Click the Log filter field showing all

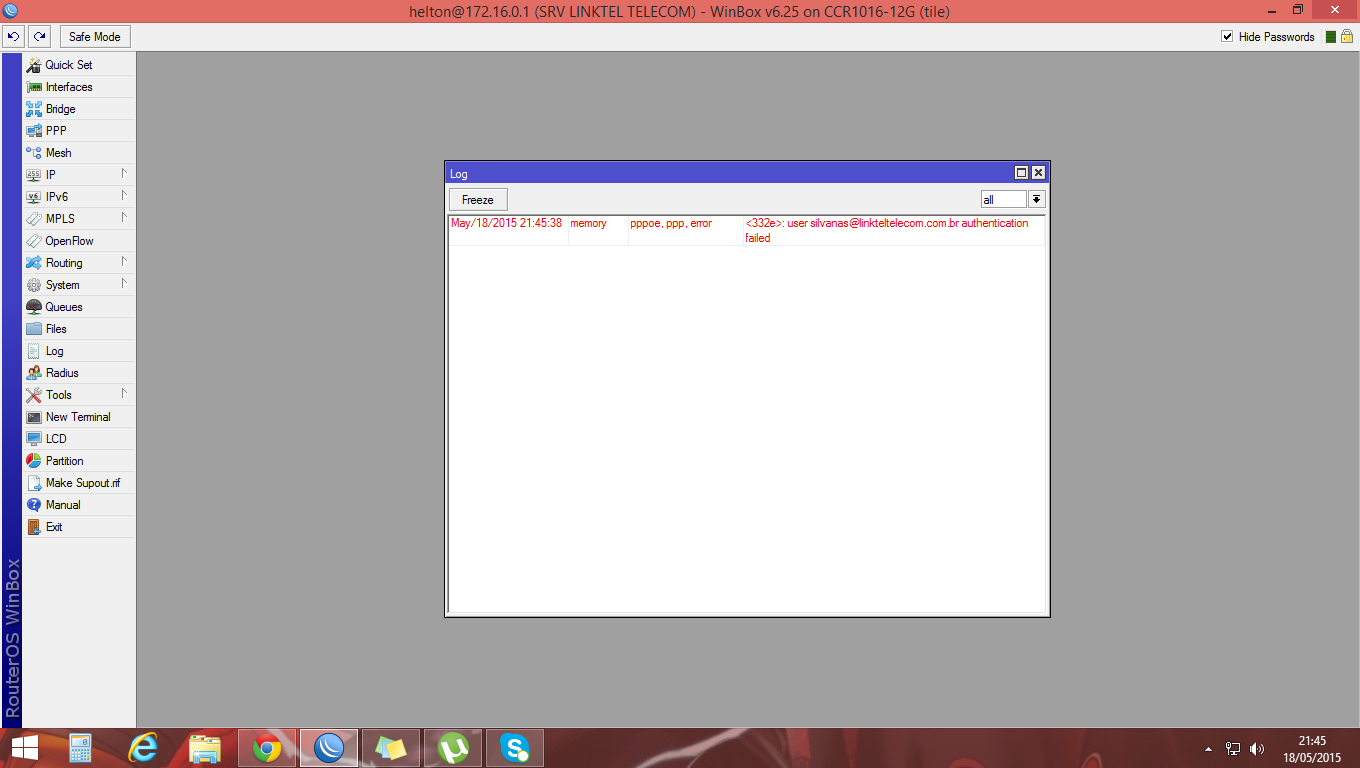tap(1003, 200)
